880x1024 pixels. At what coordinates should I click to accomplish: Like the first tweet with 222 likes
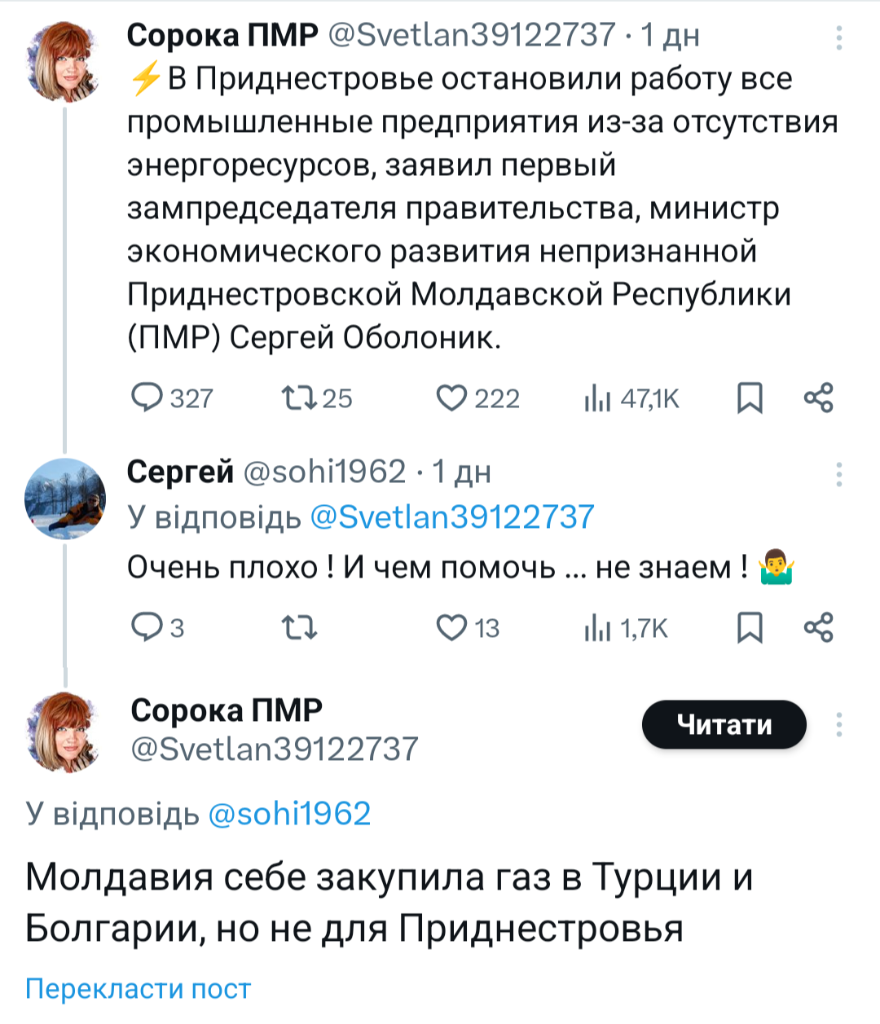(x=453, y=399)
